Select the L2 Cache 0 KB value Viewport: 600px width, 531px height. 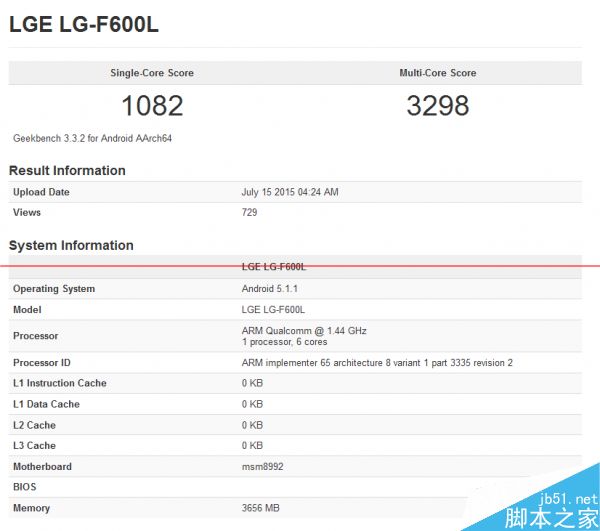point(252,425)
